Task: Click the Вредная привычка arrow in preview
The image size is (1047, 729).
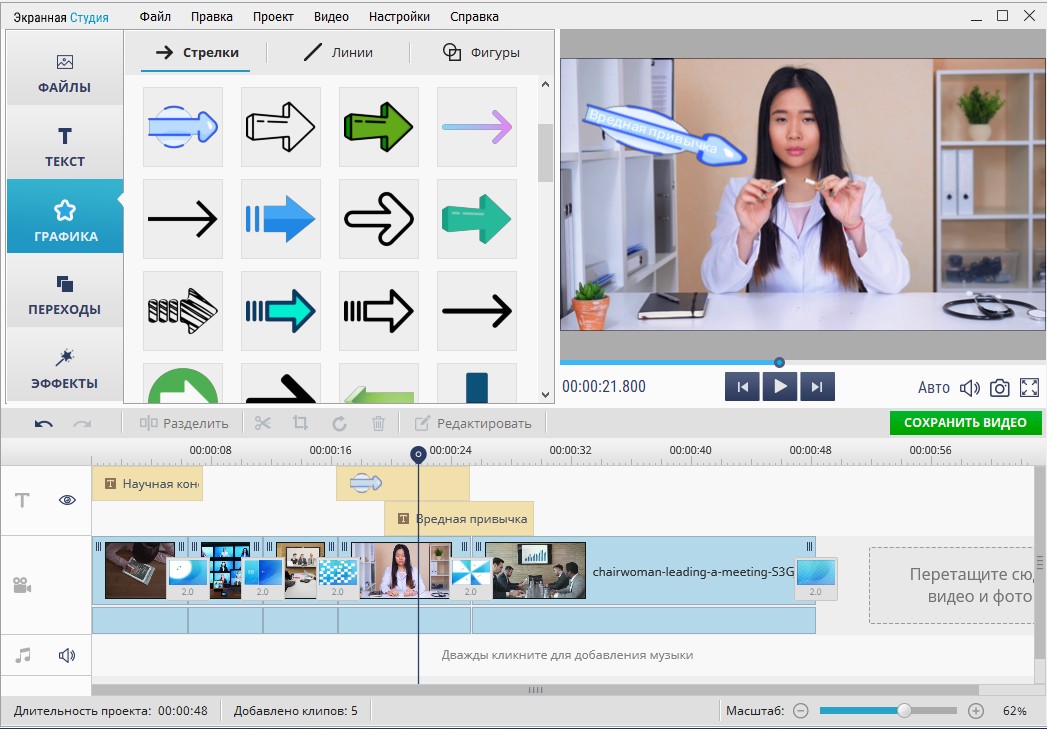Action: [666, 135]
